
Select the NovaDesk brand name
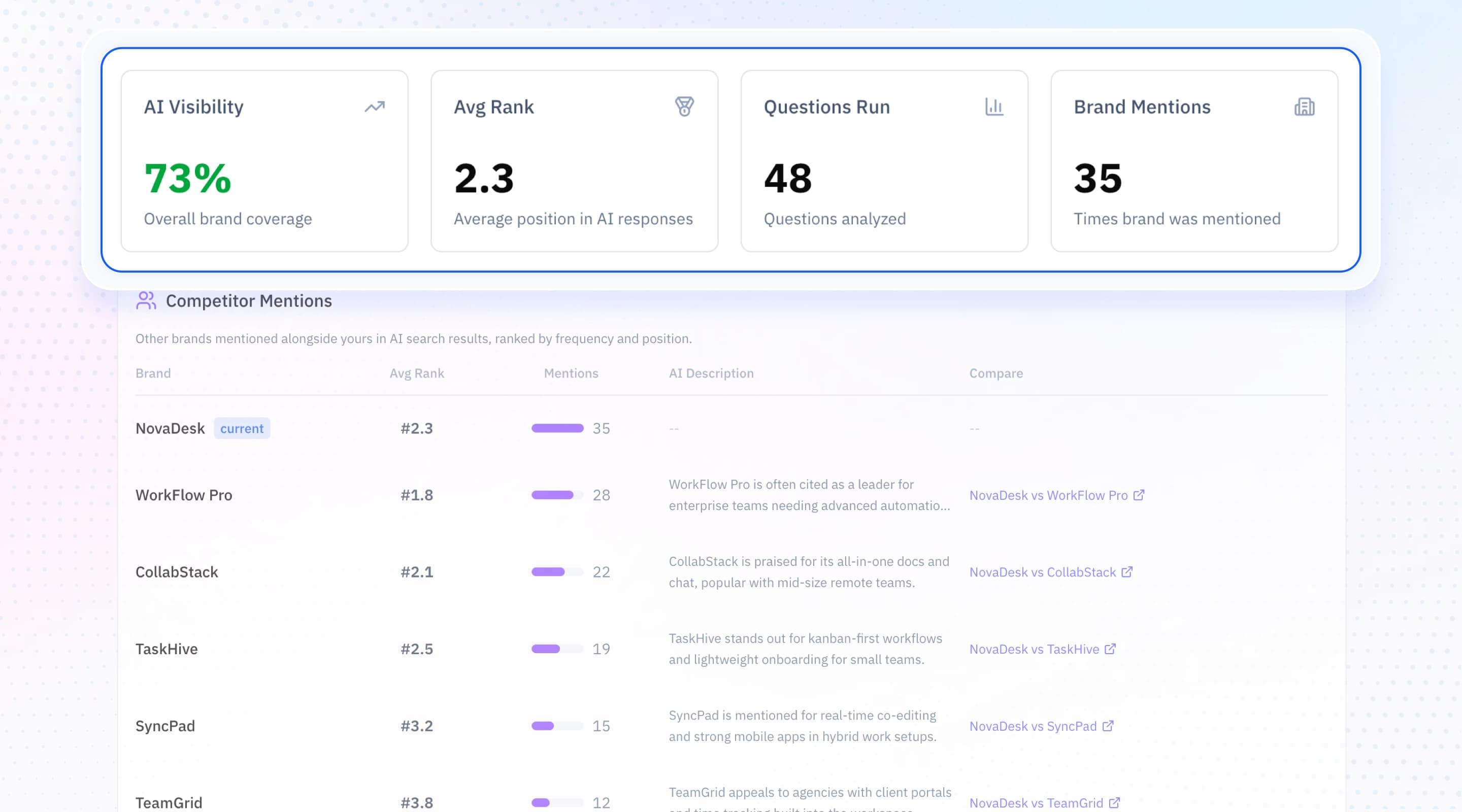coord(170,428)
